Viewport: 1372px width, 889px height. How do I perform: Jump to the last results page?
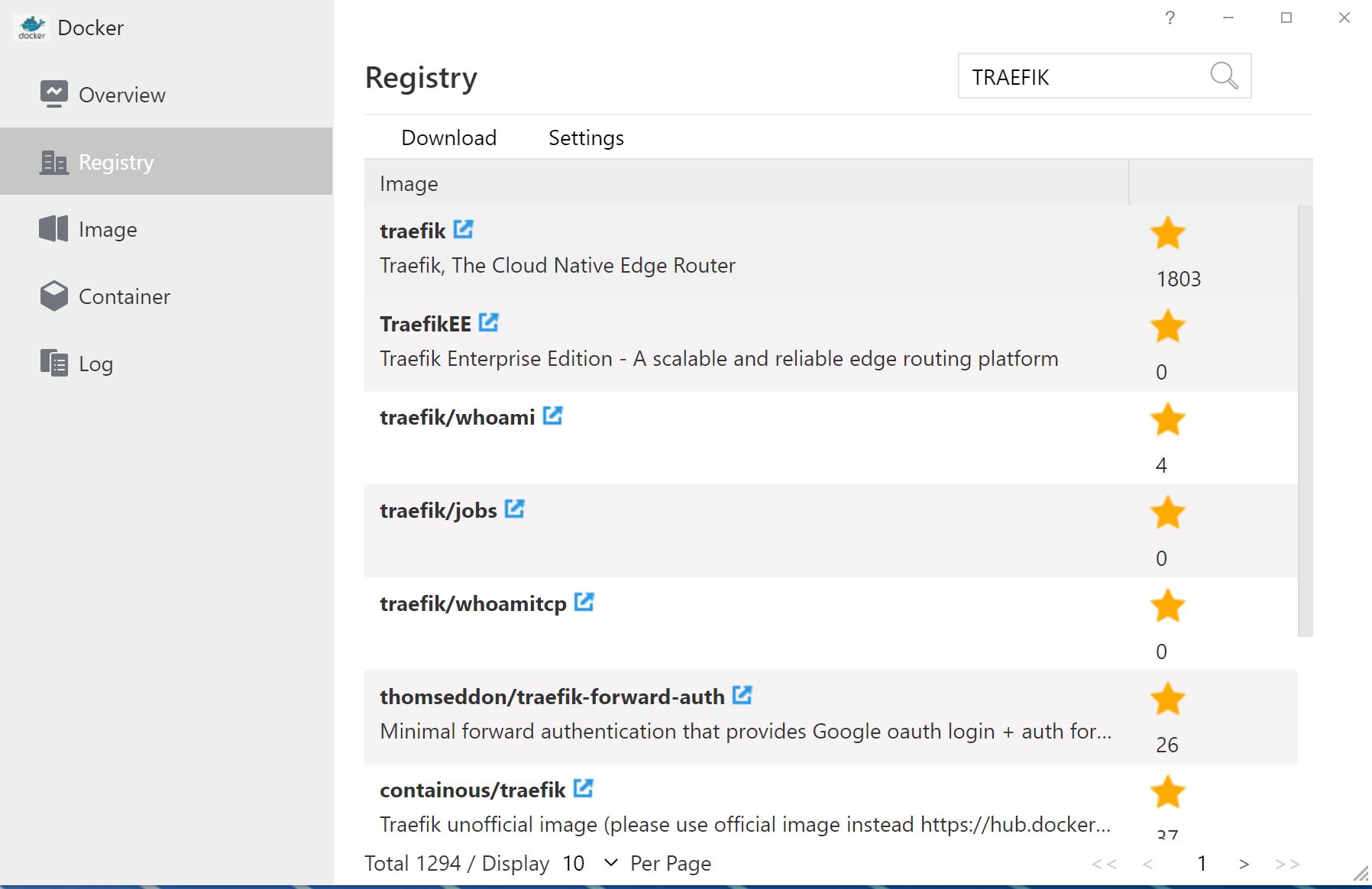(1287, 864)
